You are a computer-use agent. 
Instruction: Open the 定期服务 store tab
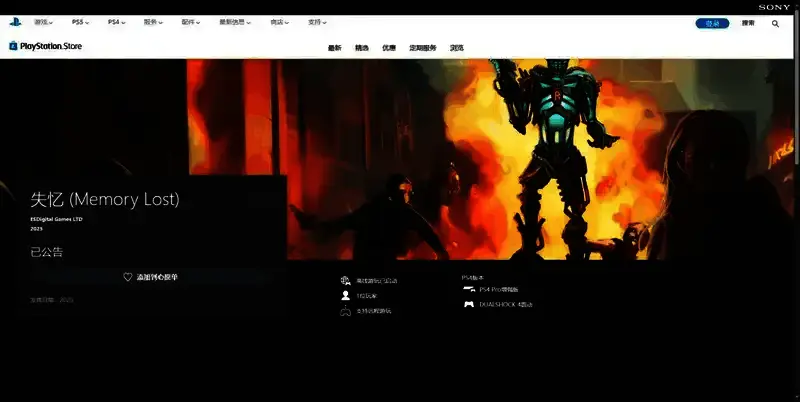point(423,47)
